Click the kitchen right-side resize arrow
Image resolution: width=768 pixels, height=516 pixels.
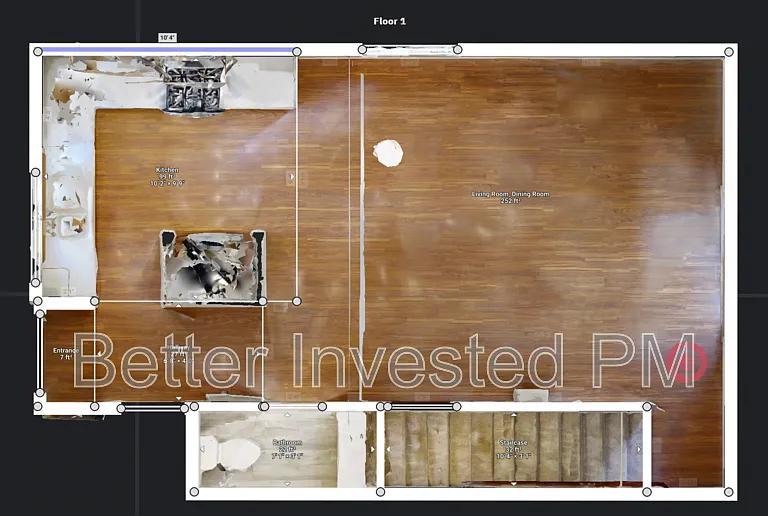click(x=292, y=176)
